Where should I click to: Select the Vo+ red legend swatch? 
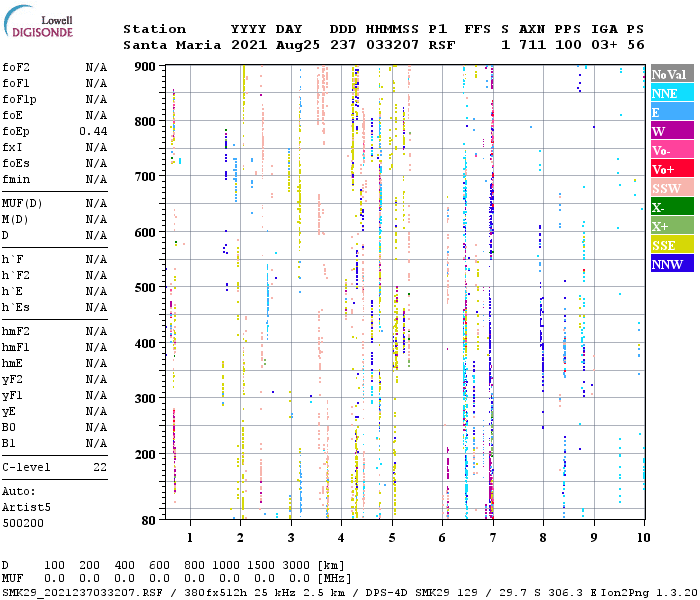coord(671,169)
